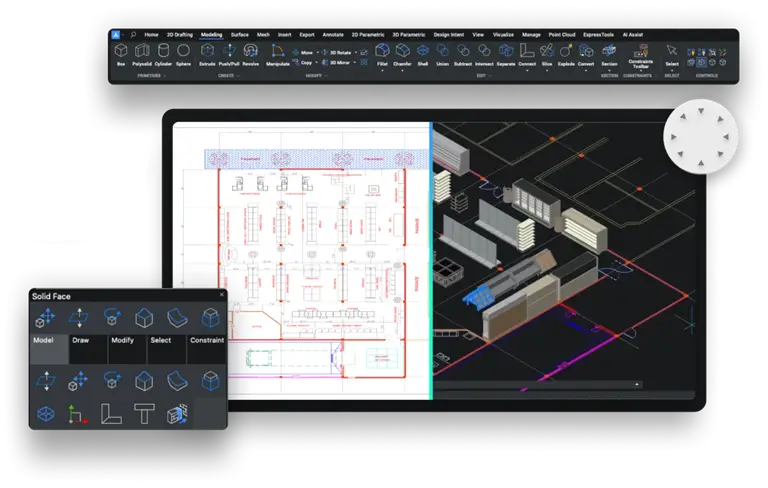Open the Mesh ribbon tab
This screenshot has width=768, height=488.
click(263, 35)
